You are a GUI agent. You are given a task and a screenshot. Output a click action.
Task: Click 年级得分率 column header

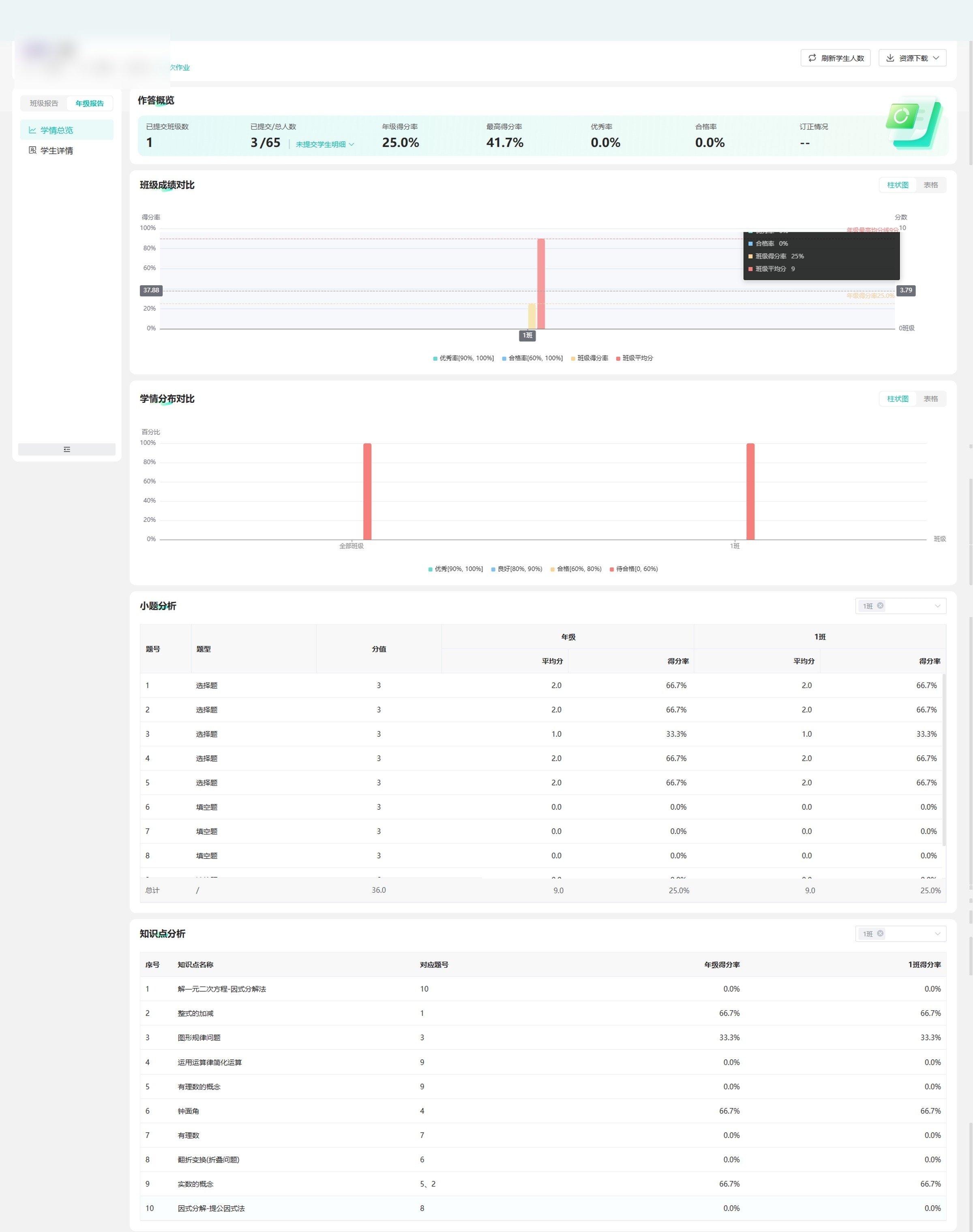point(722,965)
